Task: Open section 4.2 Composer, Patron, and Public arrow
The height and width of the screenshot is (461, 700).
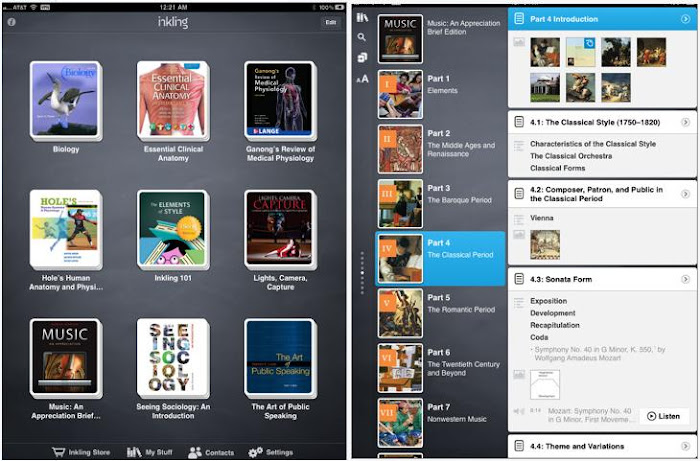Action: point(685,194)
